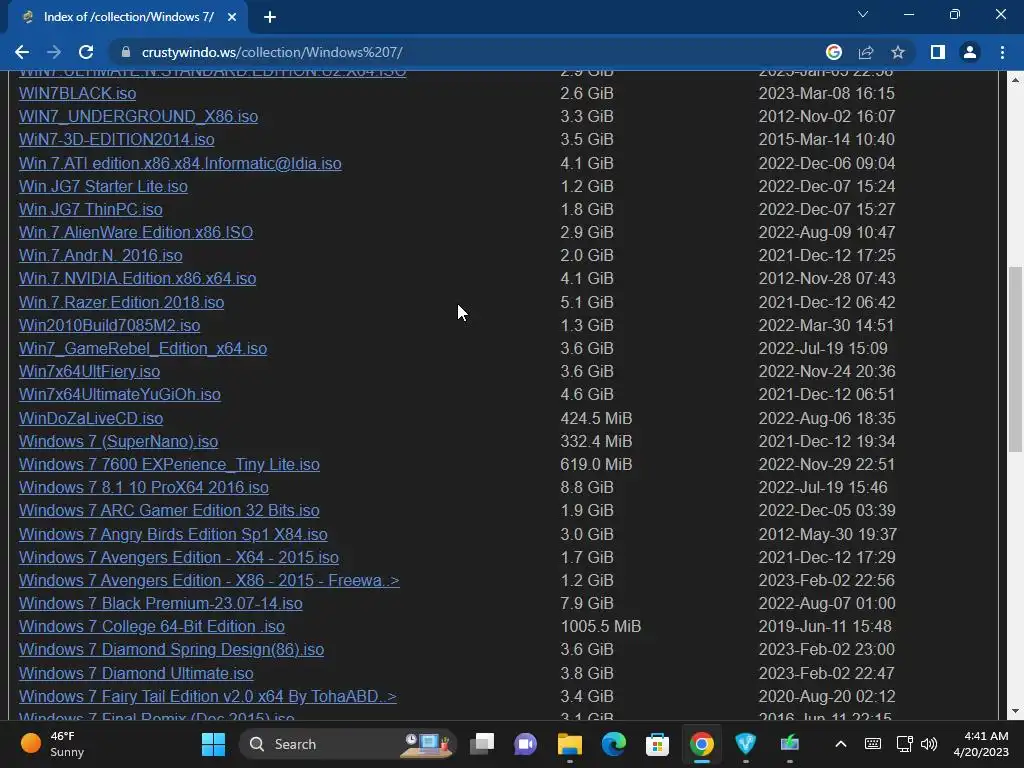
Task: Open Windows 7 8.1 10 ProX64 2016.iso
Action: [144, 487]
